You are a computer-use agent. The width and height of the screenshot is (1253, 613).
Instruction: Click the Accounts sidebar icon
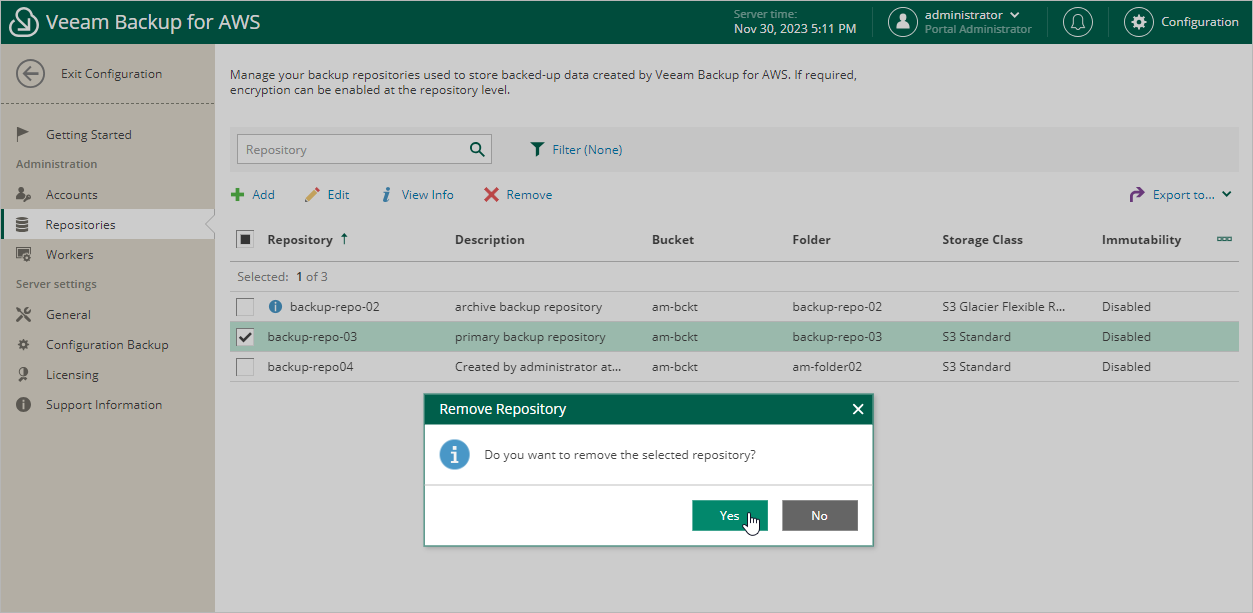point(23,195)
